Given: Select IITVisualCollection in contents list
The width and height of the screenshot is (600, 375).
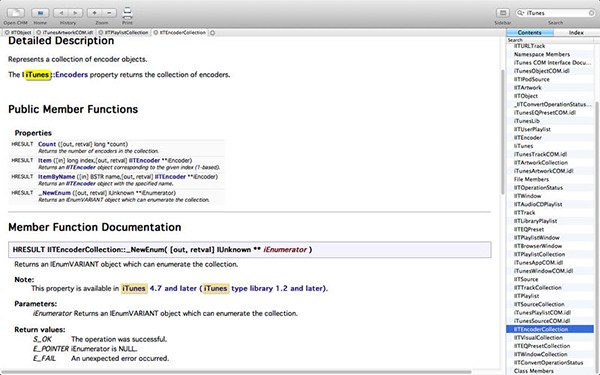Looking at the screenshot, I should [x=538, y=338].
